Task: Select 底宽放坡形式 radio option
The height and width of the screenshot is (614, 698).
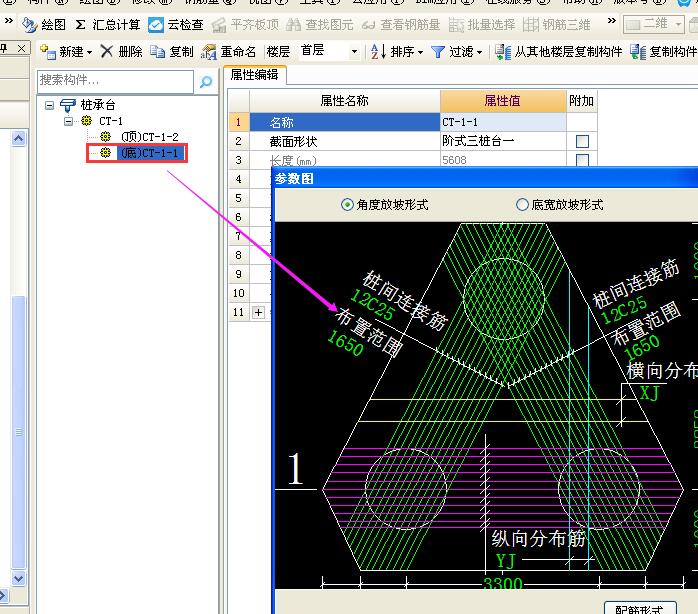Action: click(x=522, y=205)
